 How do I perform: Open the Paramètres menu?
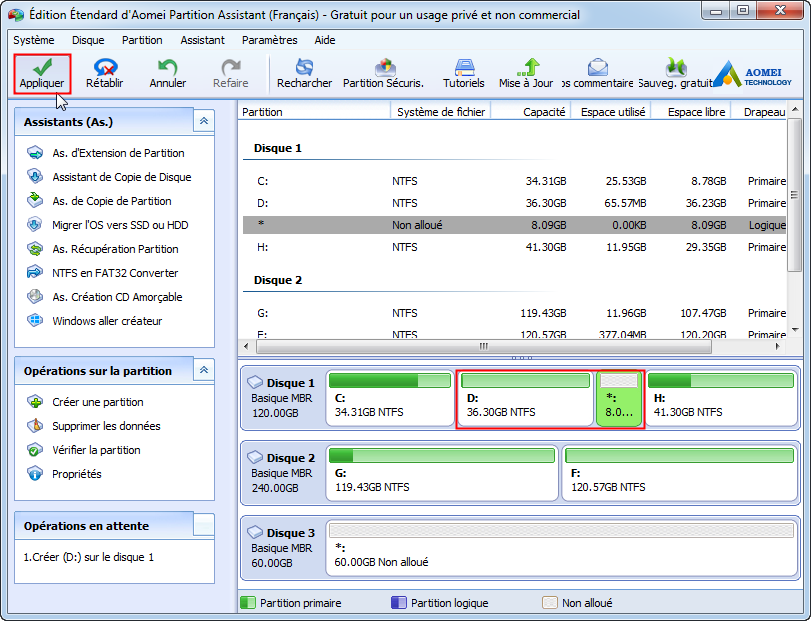tap(269, 40)
